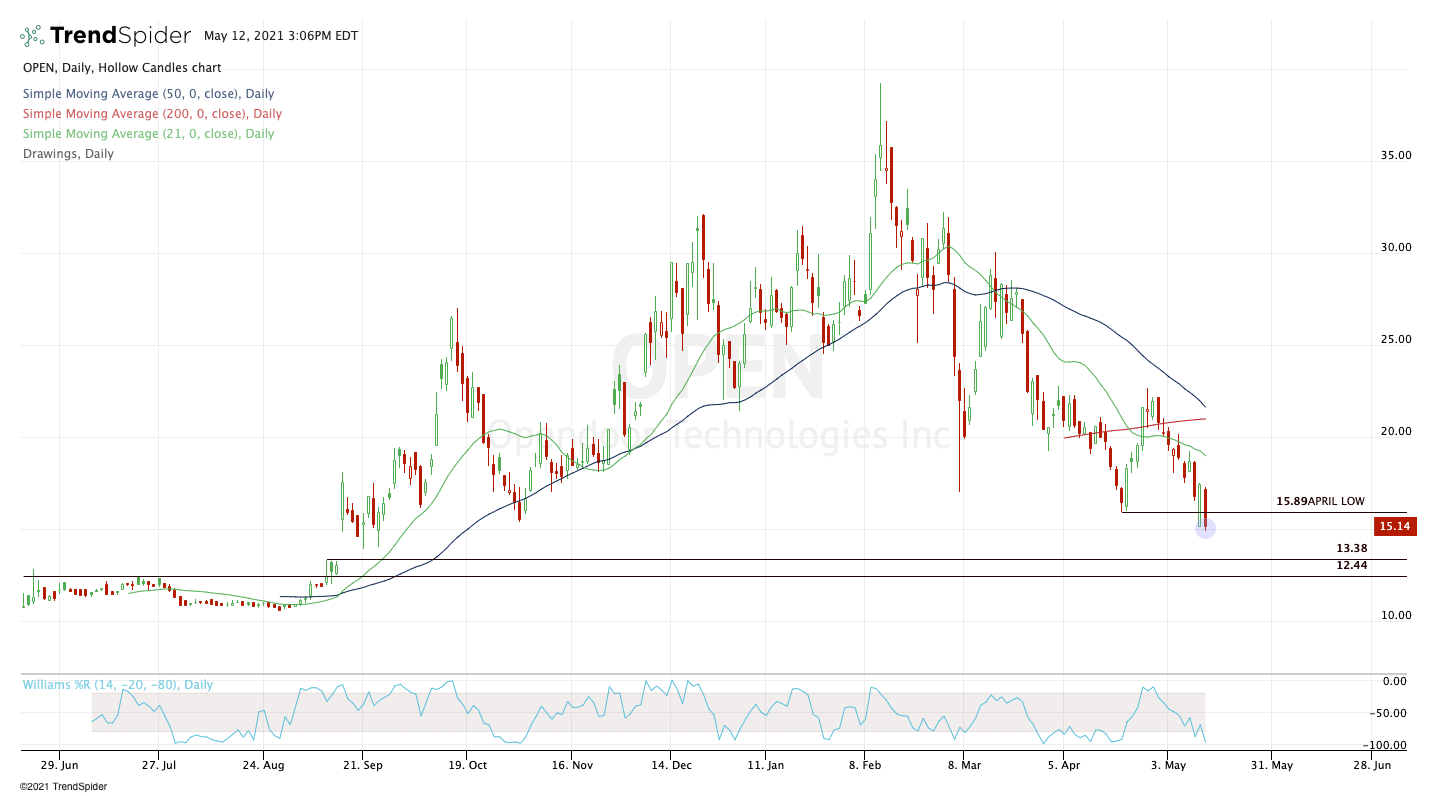The image size is (1437, 796).
Task: Click the Drawings, Daily legend label
Action: pyautogui.click(x=68, y=154)
